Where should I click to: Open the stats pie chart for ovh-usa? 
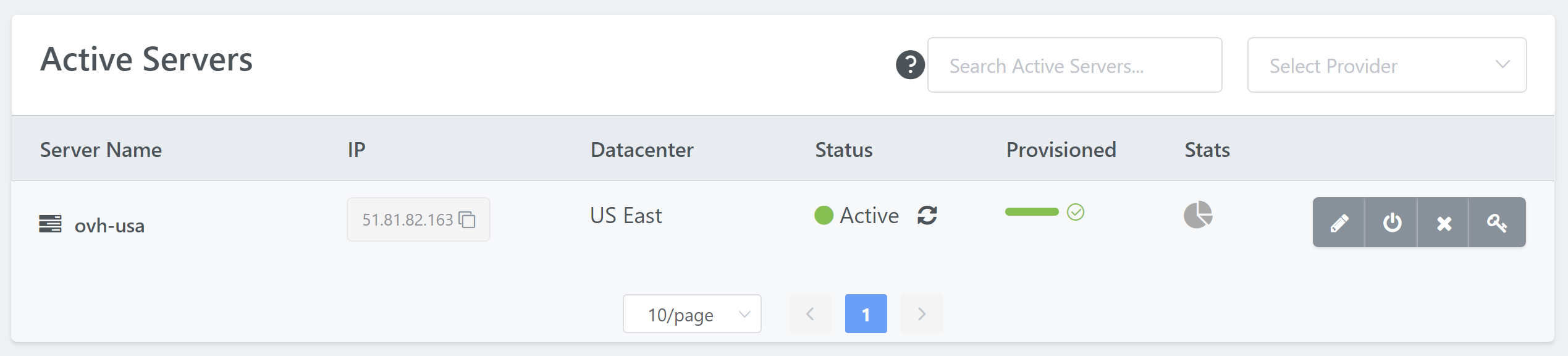tap(1198, 215)
